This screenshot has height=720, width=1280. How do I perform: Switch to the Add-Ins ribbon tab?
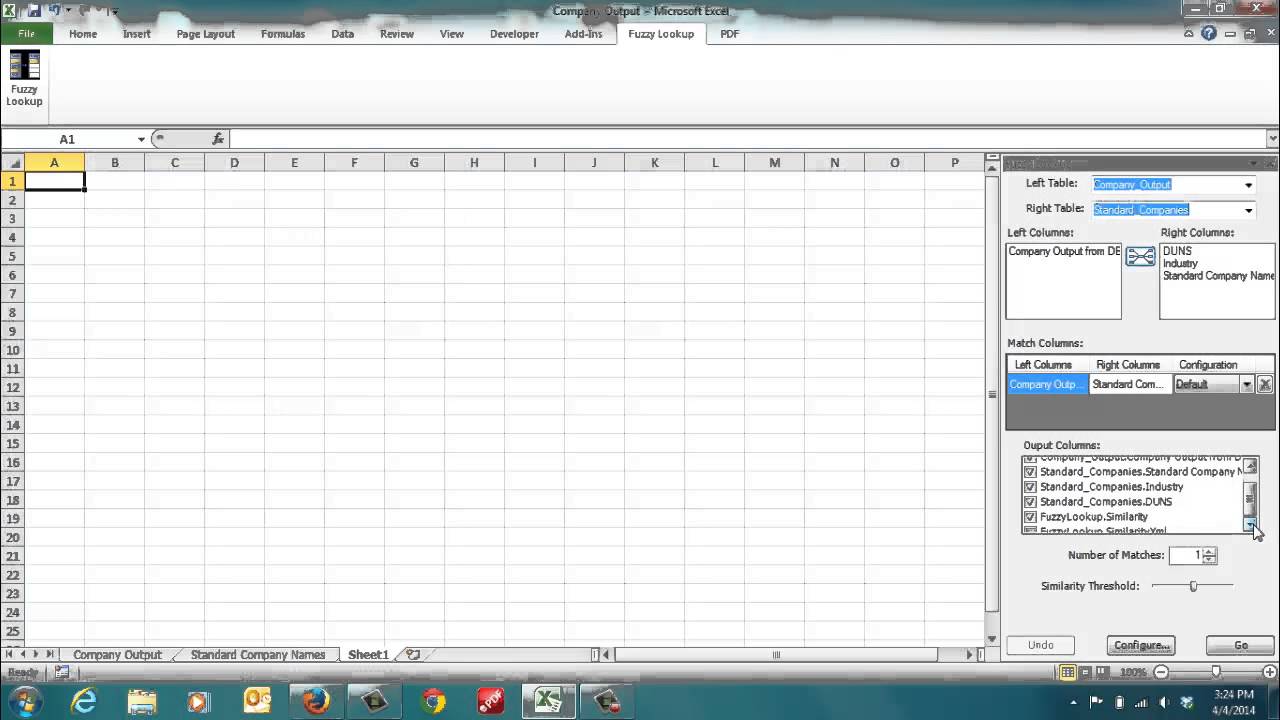583,34
